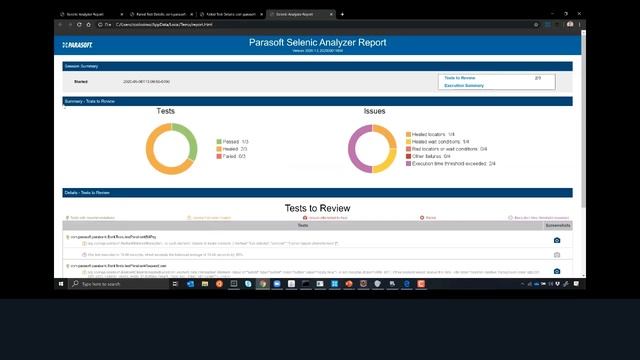The image size is (640, 360).
Task: View site information icon beside the address
Action: coord(100,24)
